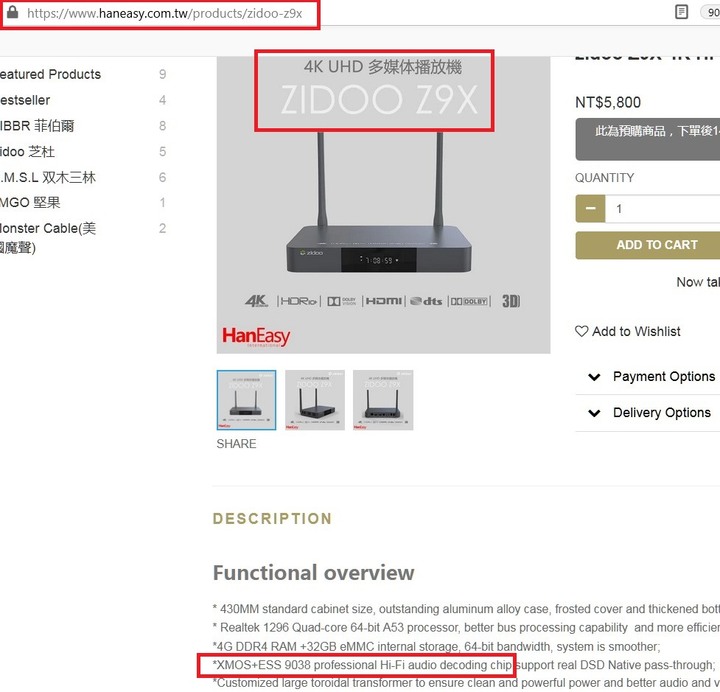Click the HanEasy logo on product image

pos(256,337)
